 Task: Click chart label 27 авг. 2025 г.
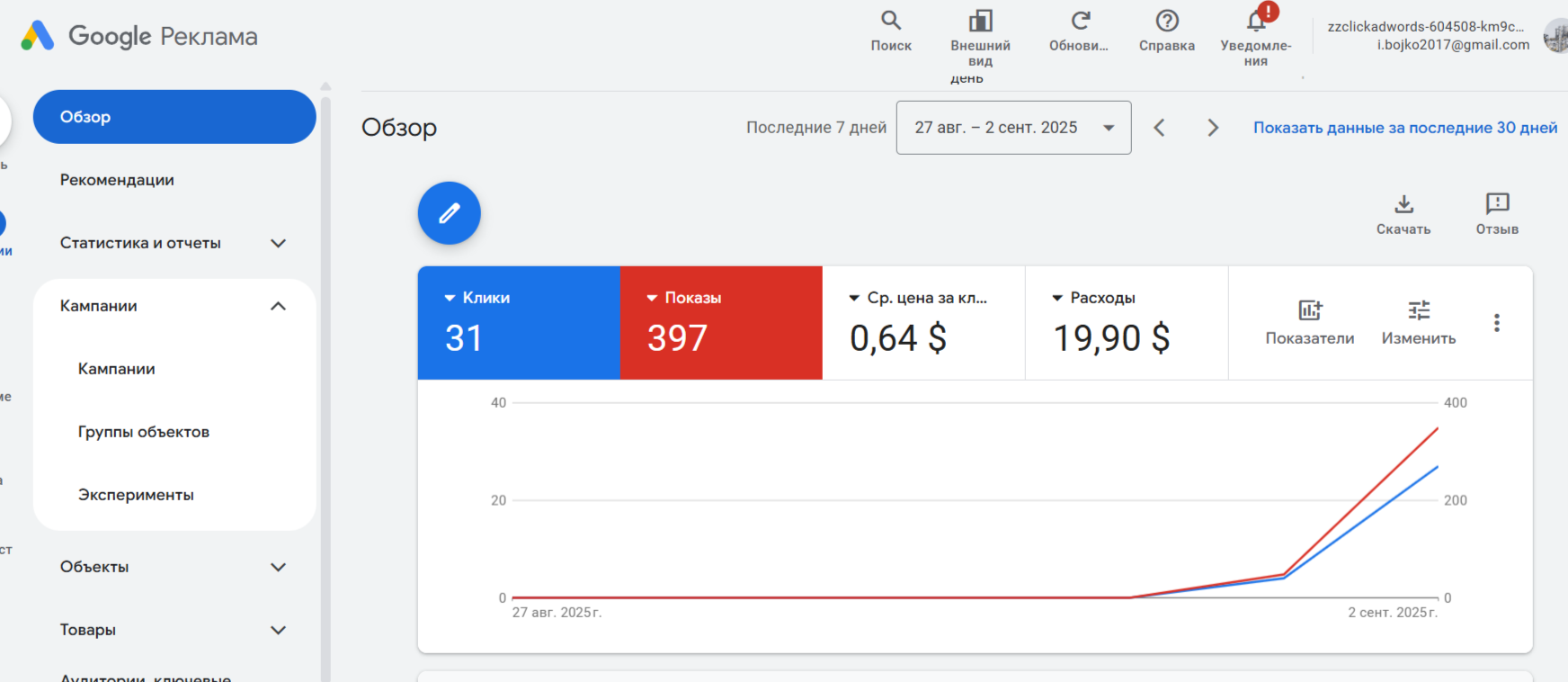point(557,613)
